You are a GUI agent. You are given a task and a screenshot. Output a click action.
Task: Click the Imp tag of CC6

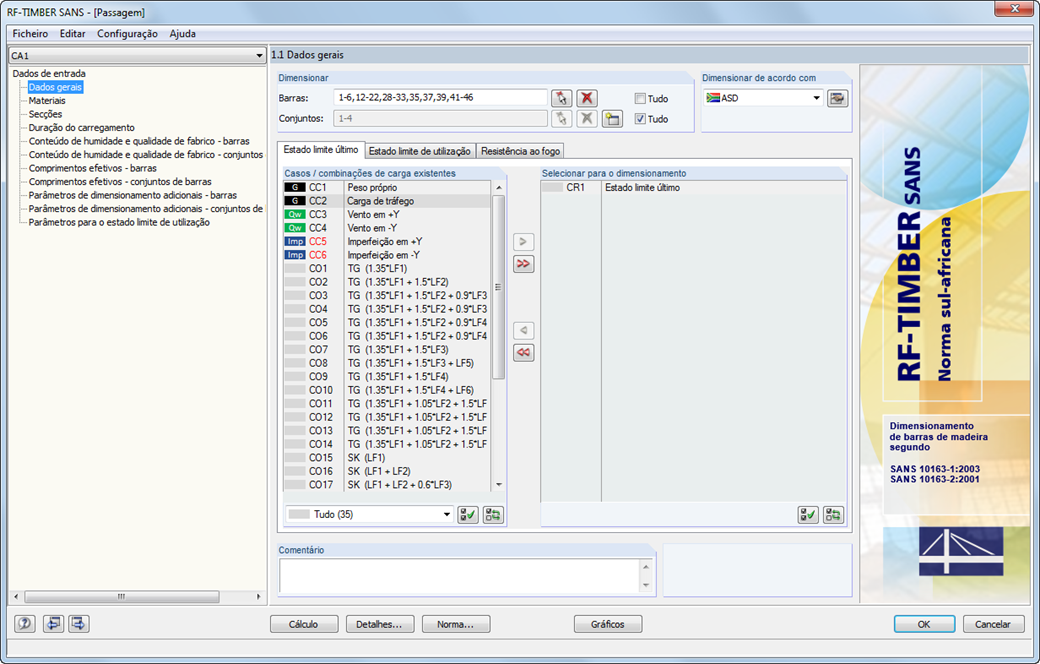(x=294, y=255)
